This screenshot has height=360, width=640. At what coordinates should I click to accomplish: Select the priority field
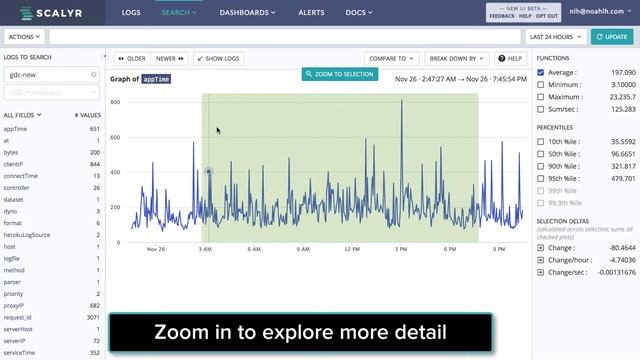point(13,294)
